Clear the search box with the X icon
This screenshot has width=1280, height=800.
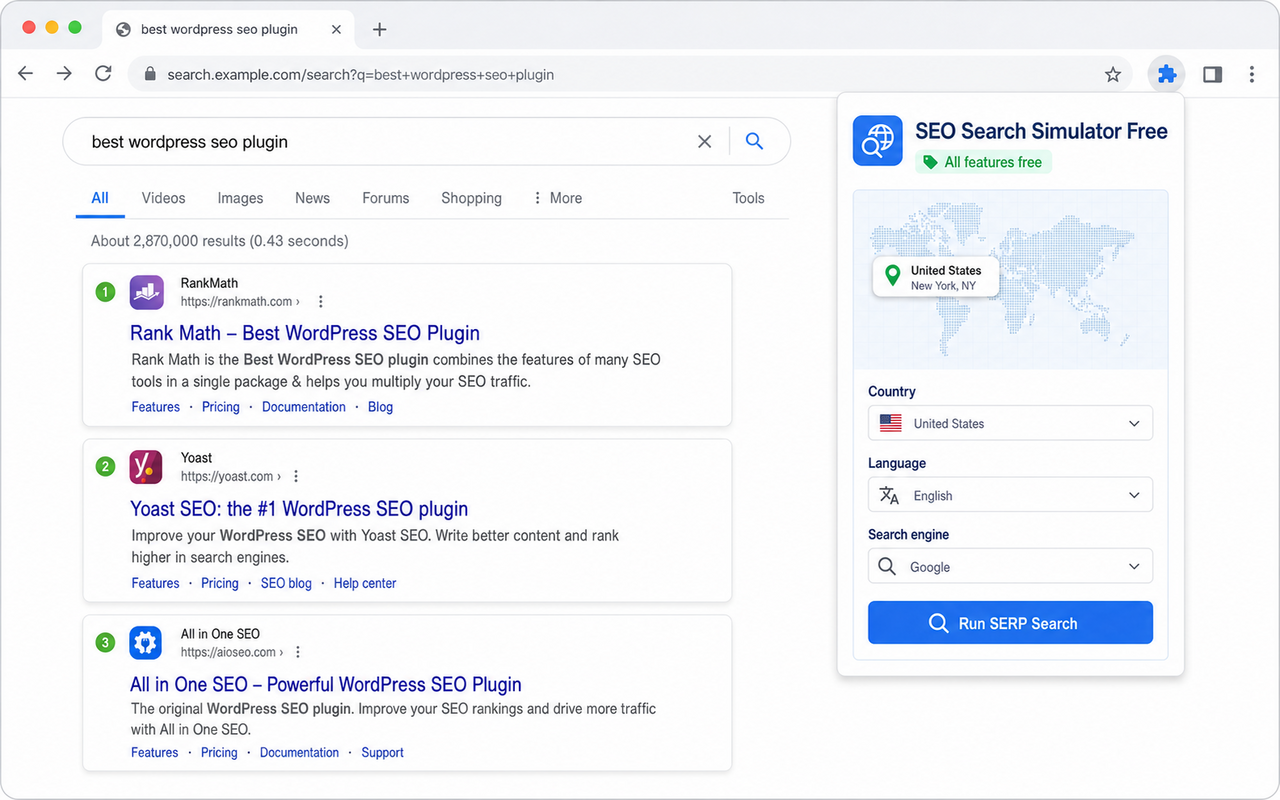[x=705, y=142]
